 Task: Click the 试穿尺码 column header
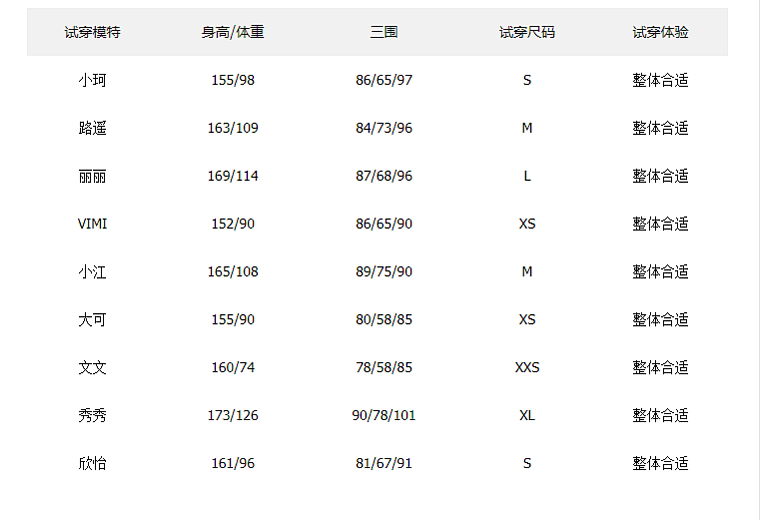(x=527, y=32)
